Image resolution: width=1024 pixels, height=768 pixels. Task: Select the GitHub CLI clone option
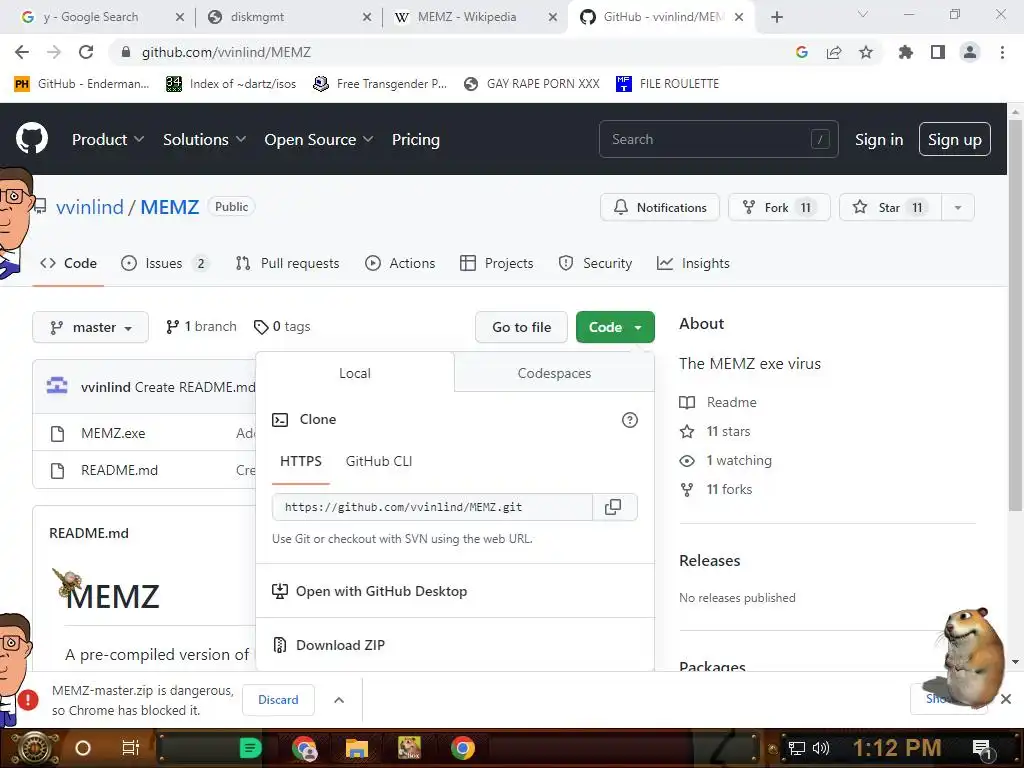pos(379,461)
